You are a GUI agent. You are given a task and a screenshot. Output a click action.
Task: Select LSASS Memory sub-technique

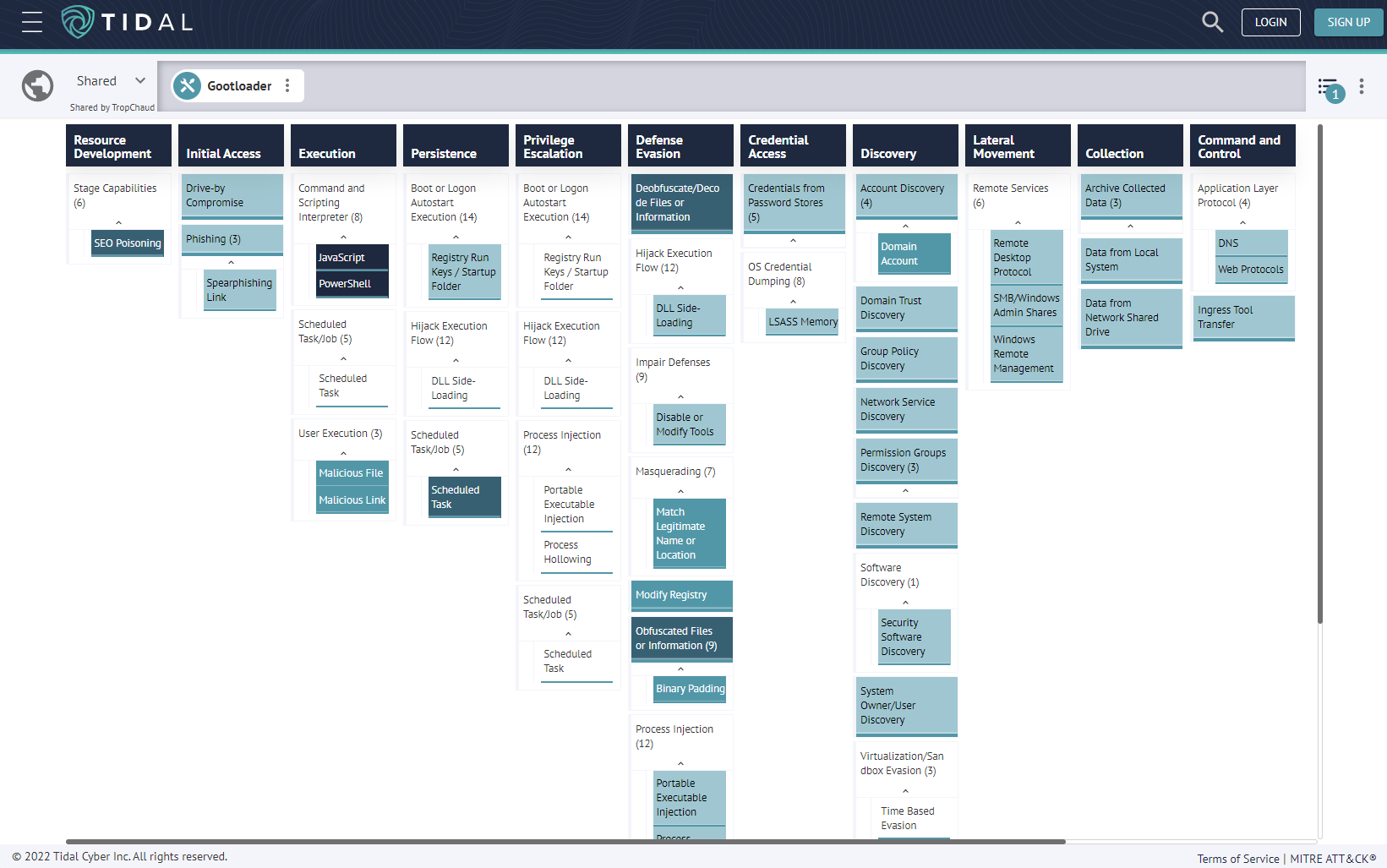click(802, 322)
